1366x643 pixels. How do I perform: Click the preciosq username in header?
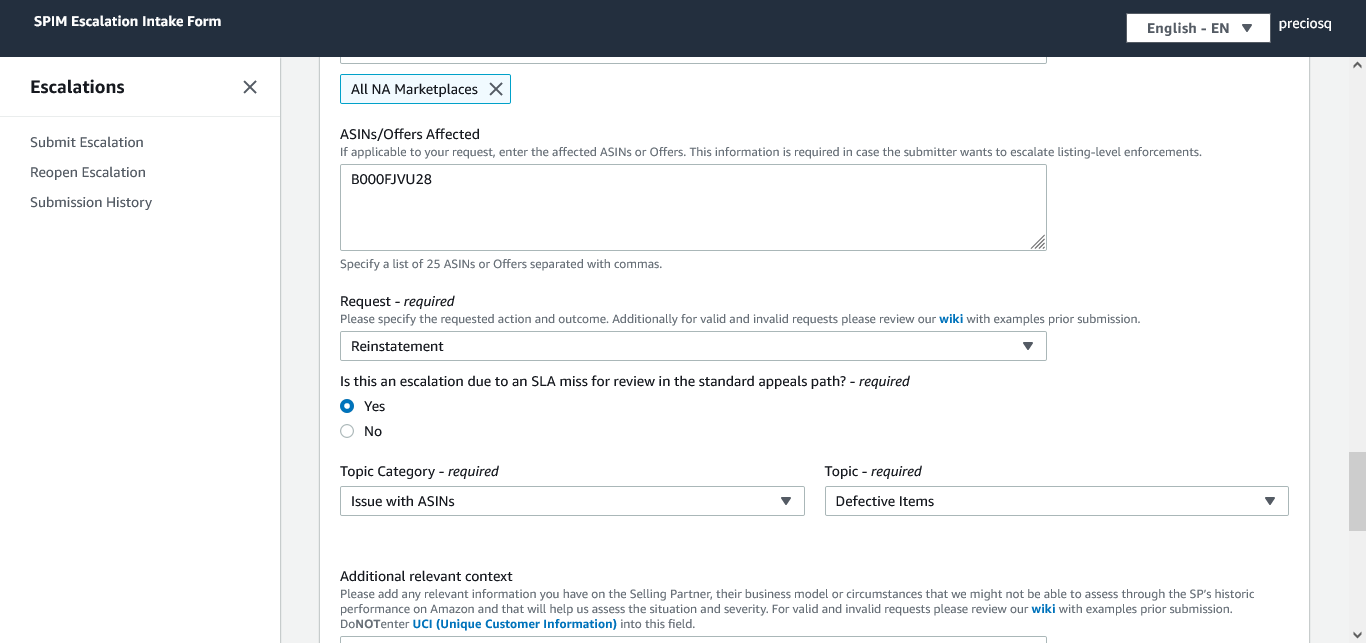pyautogui.click(x=1305, y=24)
